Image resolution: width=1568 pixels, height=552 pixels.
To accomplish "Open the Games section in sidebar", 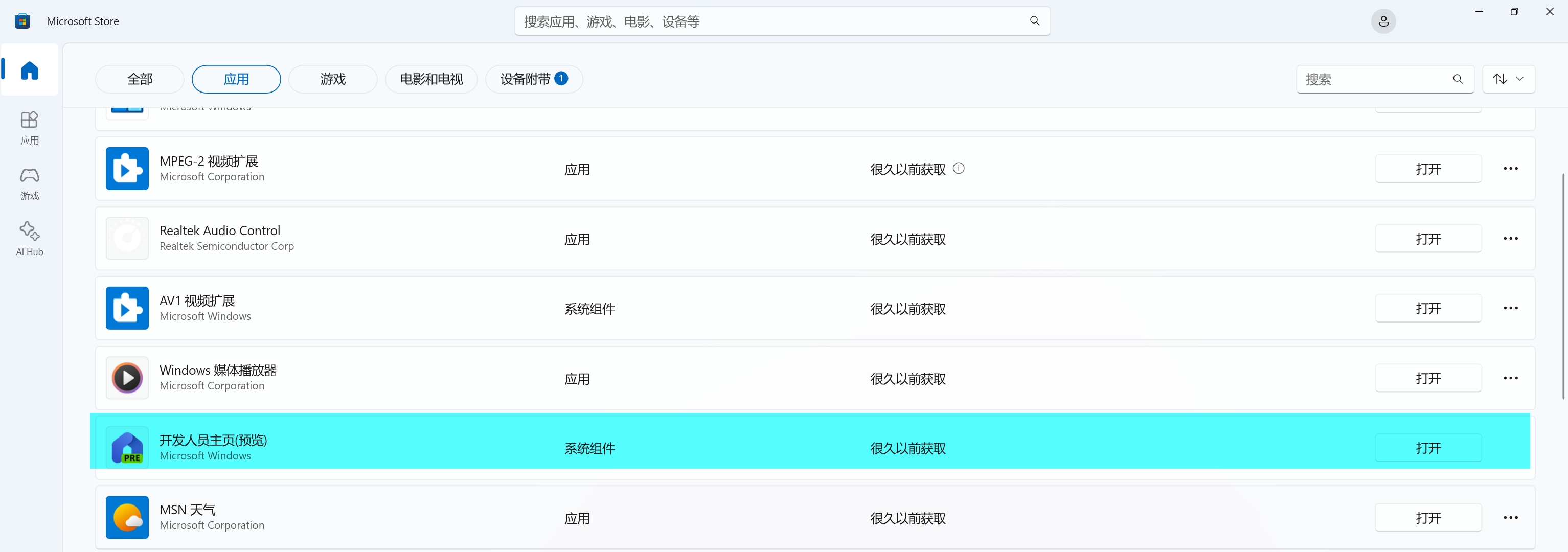I will coord(29,183).
